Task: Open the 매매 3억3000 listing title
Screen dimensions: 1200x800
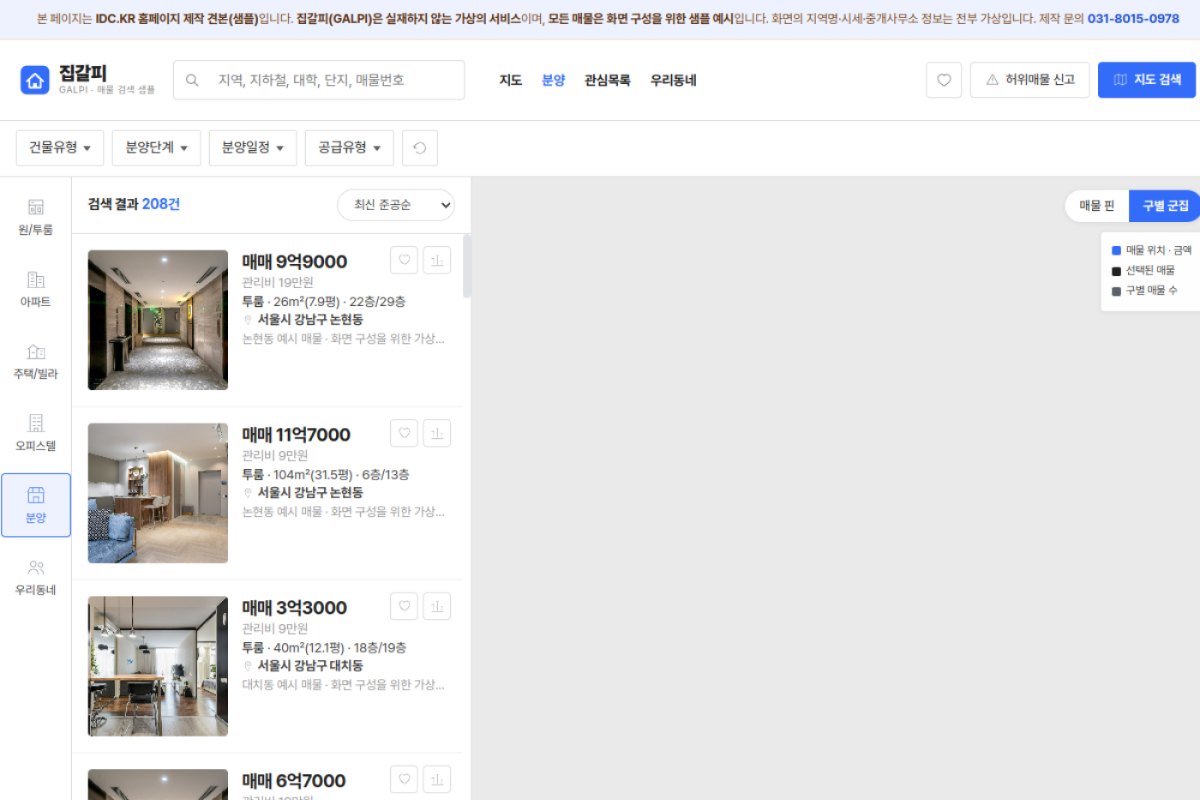Action: pyautogui.click(x=294, y=608)
